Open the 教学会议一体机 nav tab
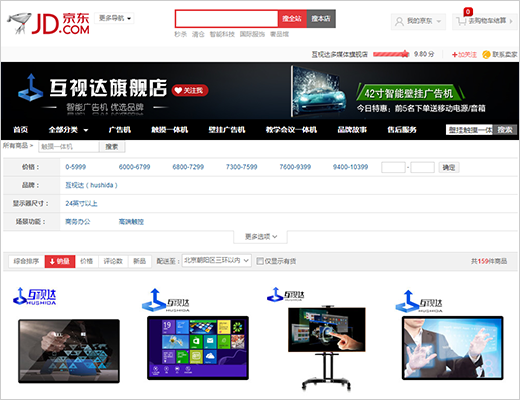Screen dimensions: 520x400 (x=291, y=130)
